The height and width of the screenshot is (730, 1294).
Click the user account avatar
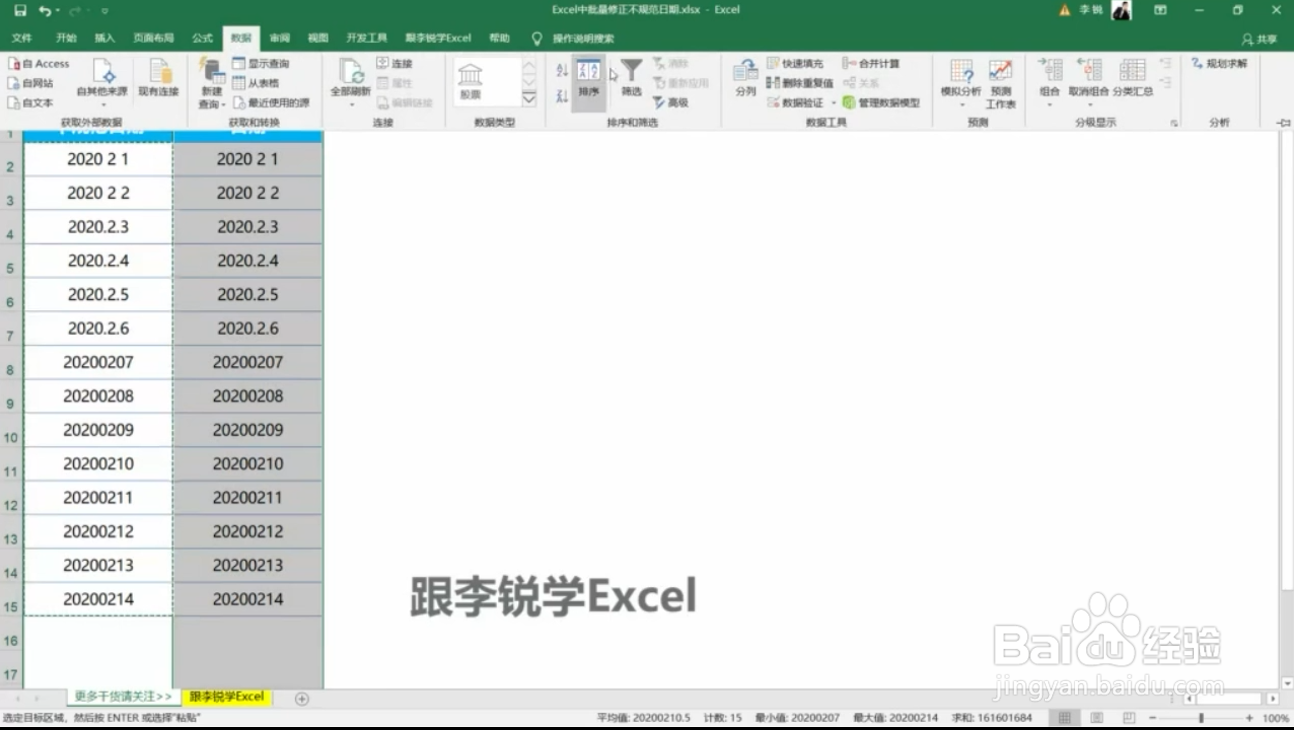coord(1122,10)
